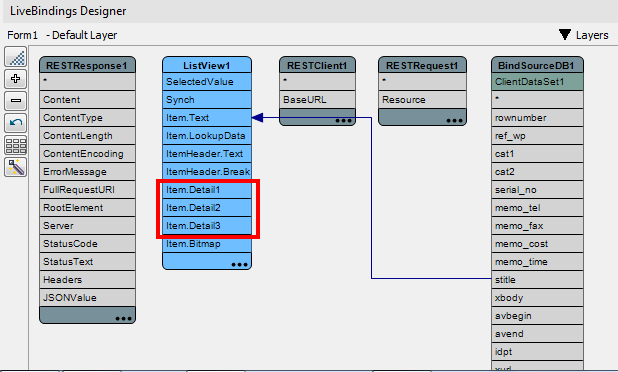Expand RESTRequest1 members with its ellipsis
This screenshot has height=372, width=618.
click(454, 121)
